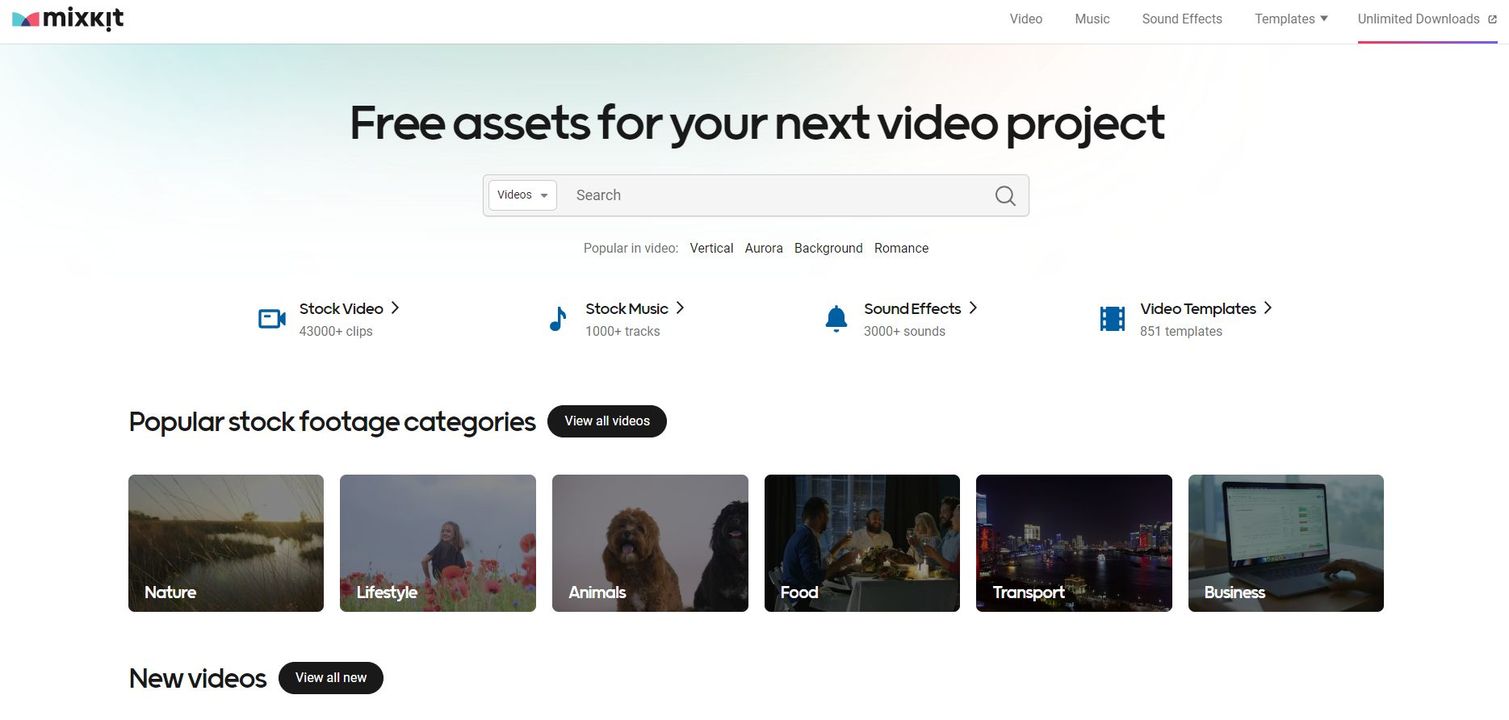Click the 851 templates text
This screenshot has width=1509, height=720.
[1181, 331]
